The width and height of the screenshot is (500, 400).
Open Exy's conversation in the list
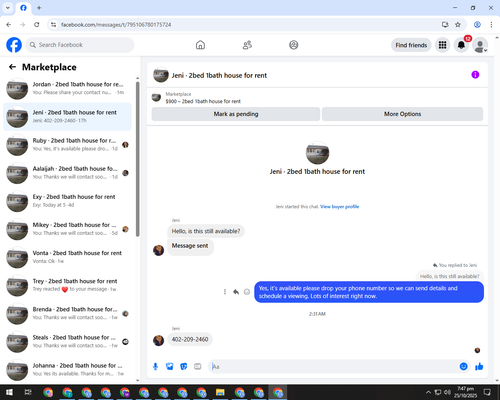click(68, 201)
